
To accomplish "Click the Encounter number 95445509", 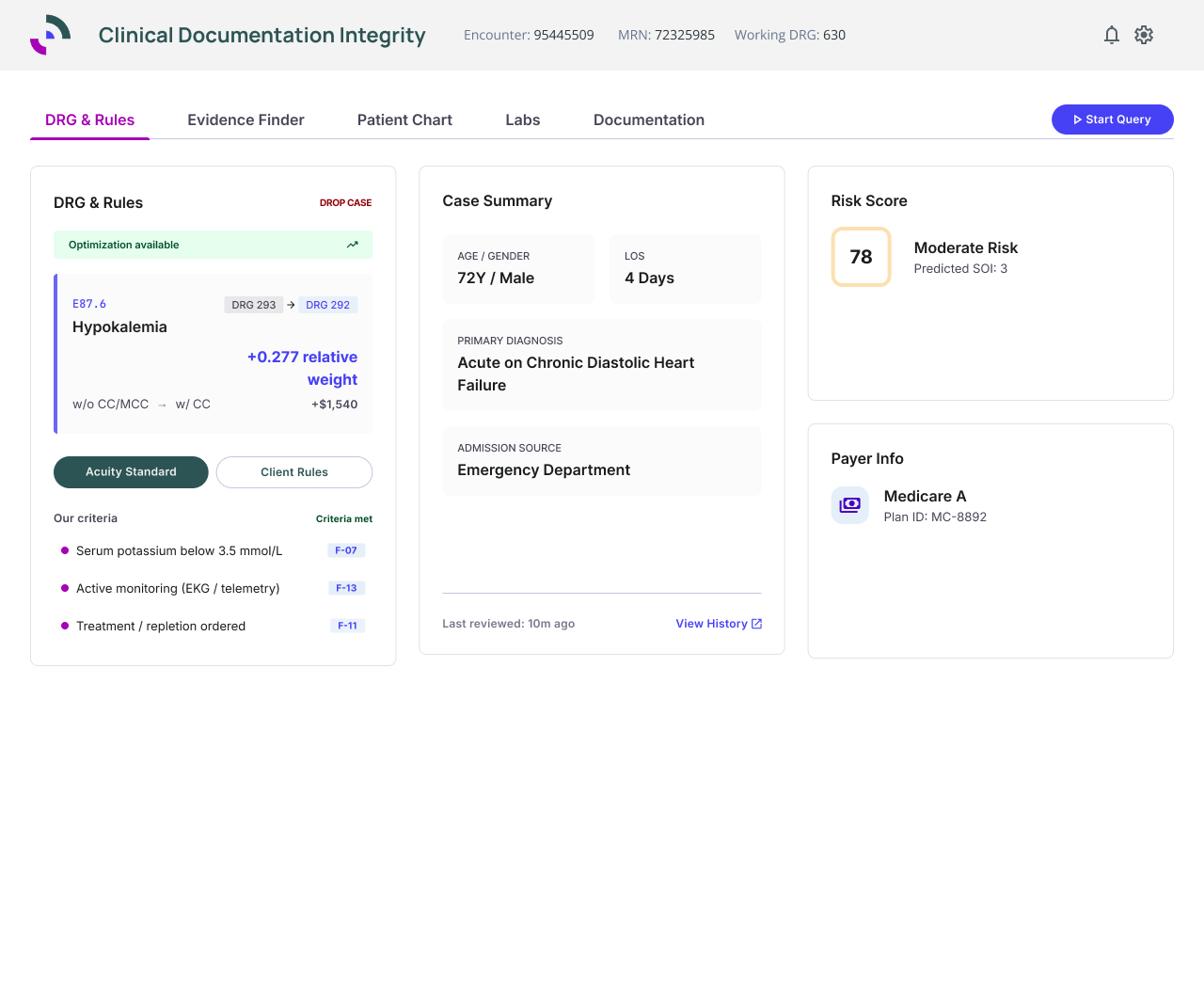I will point(563,35).
